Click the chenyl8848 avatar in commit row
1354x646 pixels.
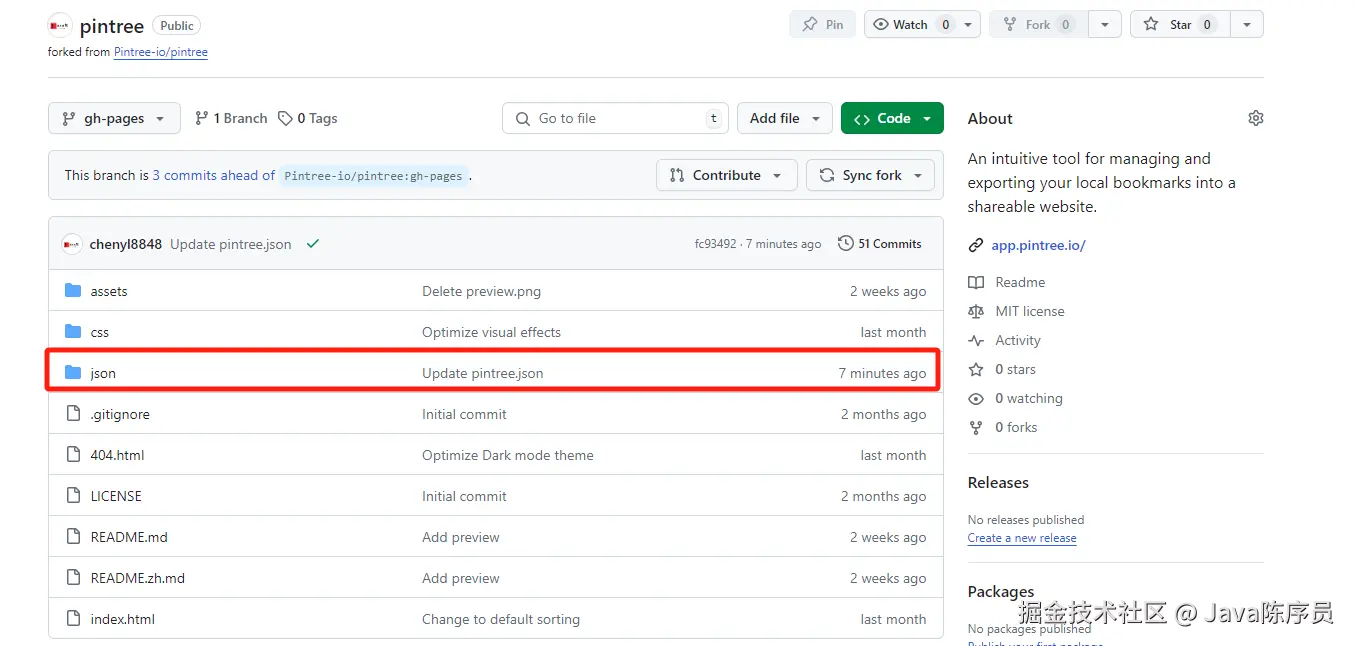pyautogui.click(x=72, y=244)
